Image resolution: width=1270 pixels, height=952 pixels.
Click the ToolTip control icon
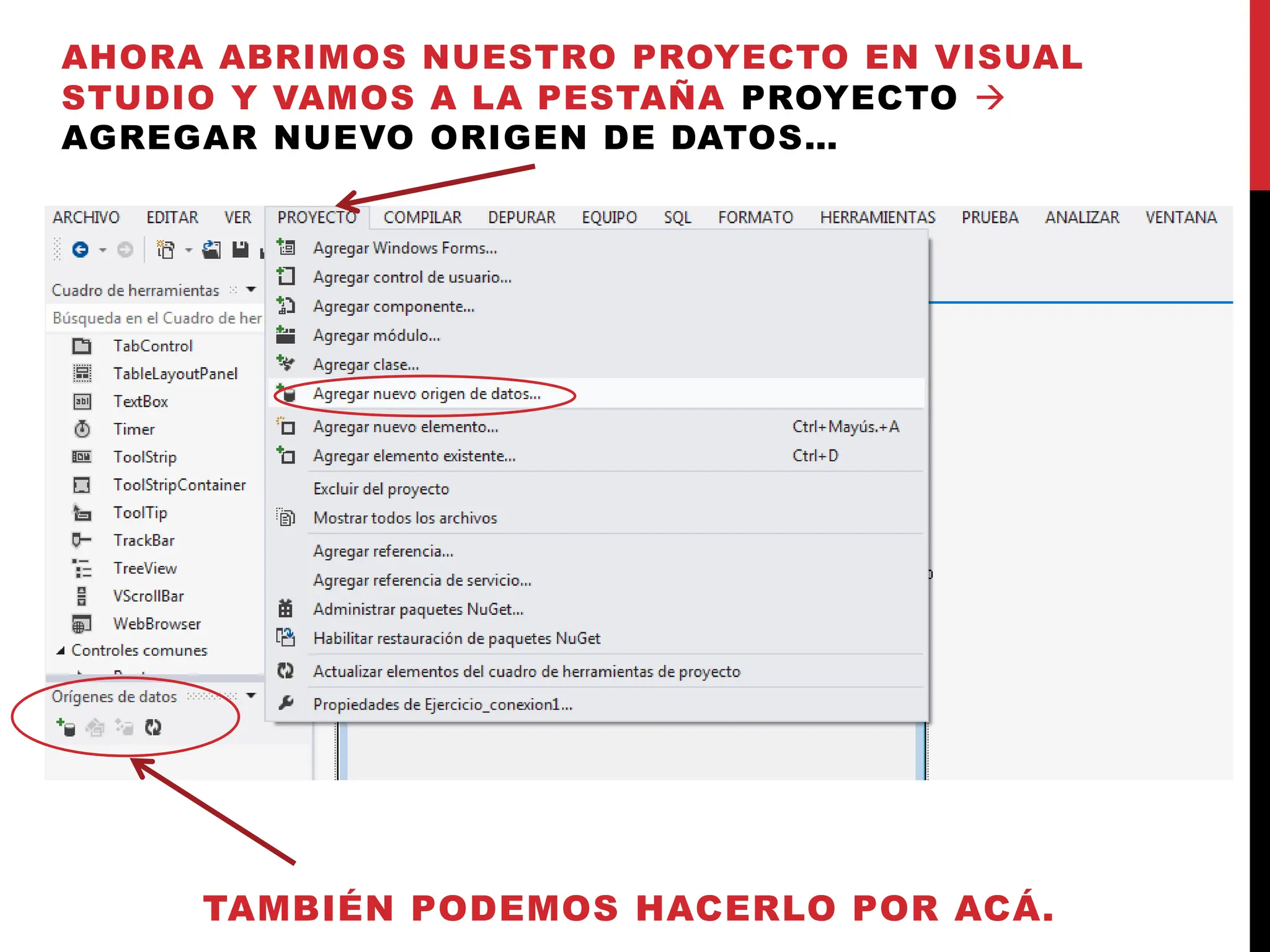tap(82, 513)
